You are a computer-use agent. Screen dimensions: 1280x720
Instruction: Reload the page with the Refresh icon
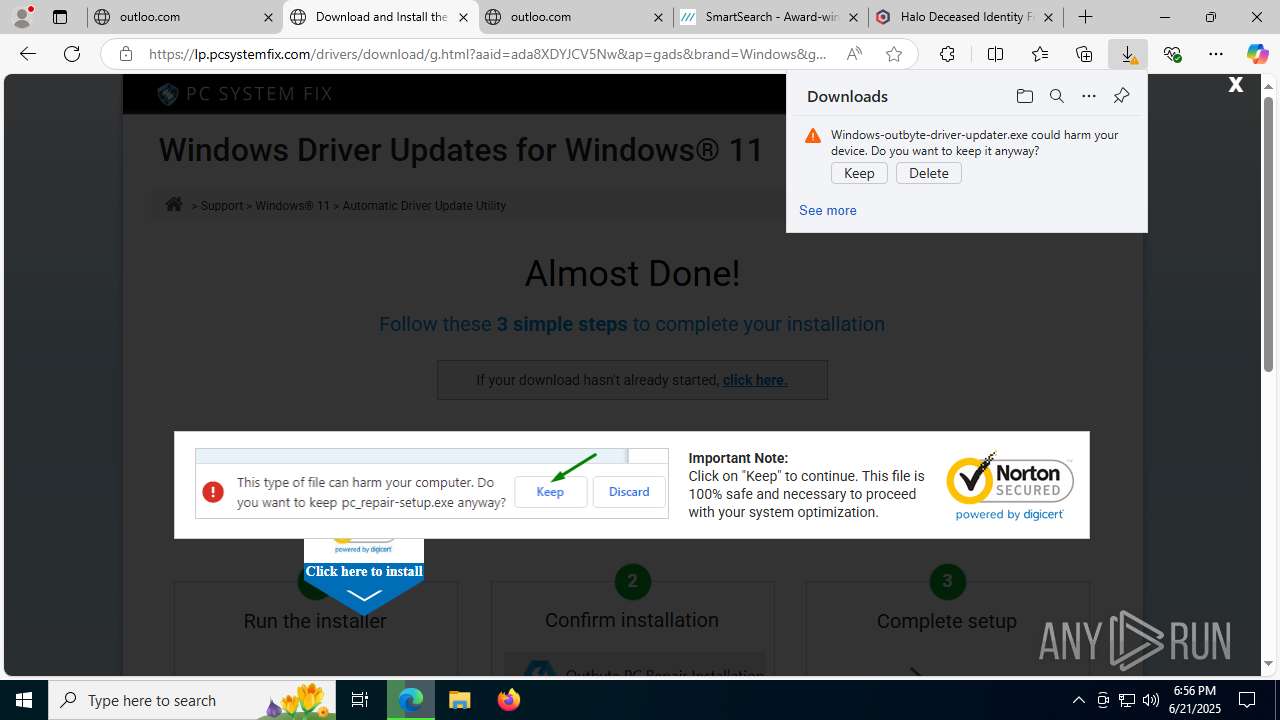click(72, 54)
